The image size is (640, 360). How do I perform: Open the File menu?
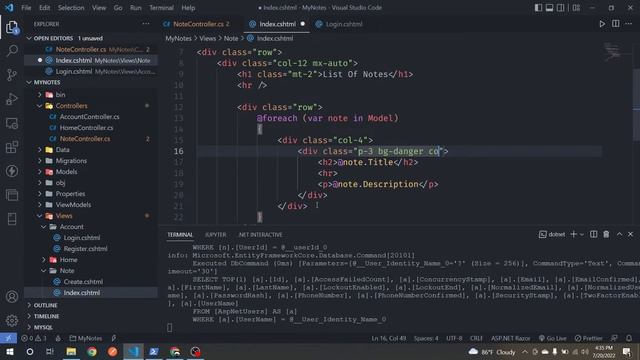26,8
